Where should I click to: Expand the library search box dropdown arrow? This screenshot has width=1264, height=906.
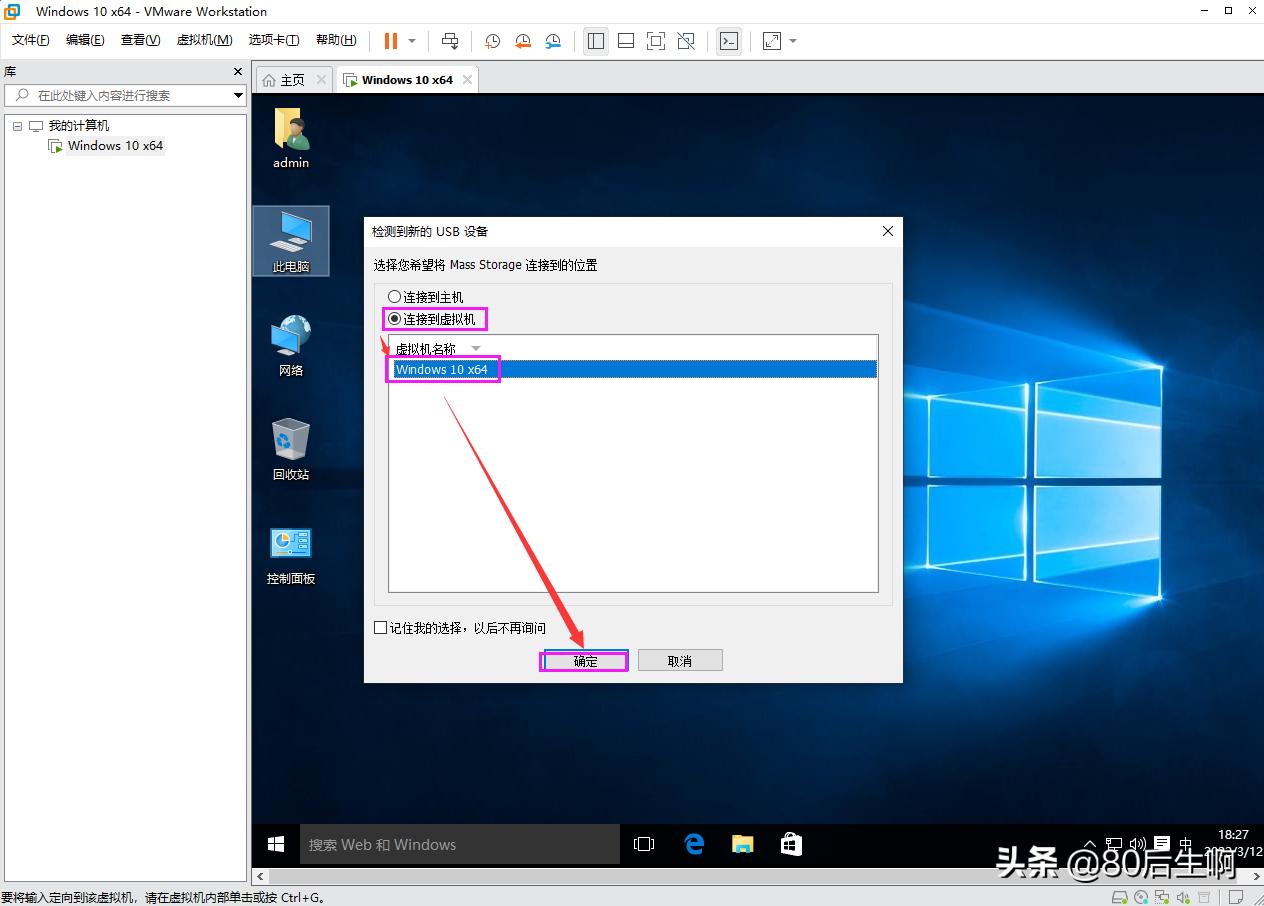point(238,95)
